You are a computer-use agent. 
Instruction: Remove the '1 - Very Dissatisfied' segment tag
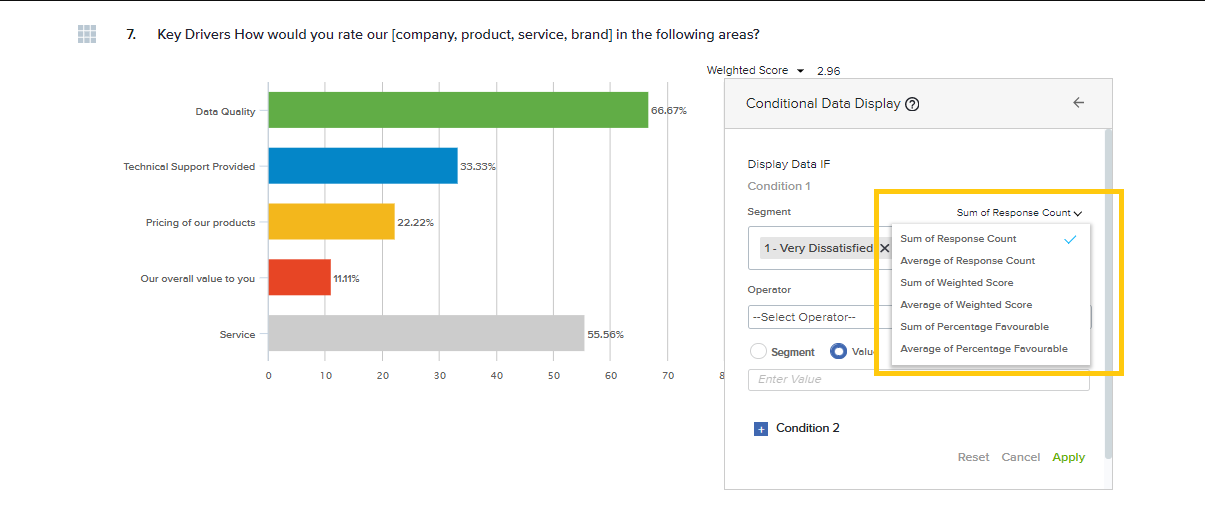click(884, 248)
